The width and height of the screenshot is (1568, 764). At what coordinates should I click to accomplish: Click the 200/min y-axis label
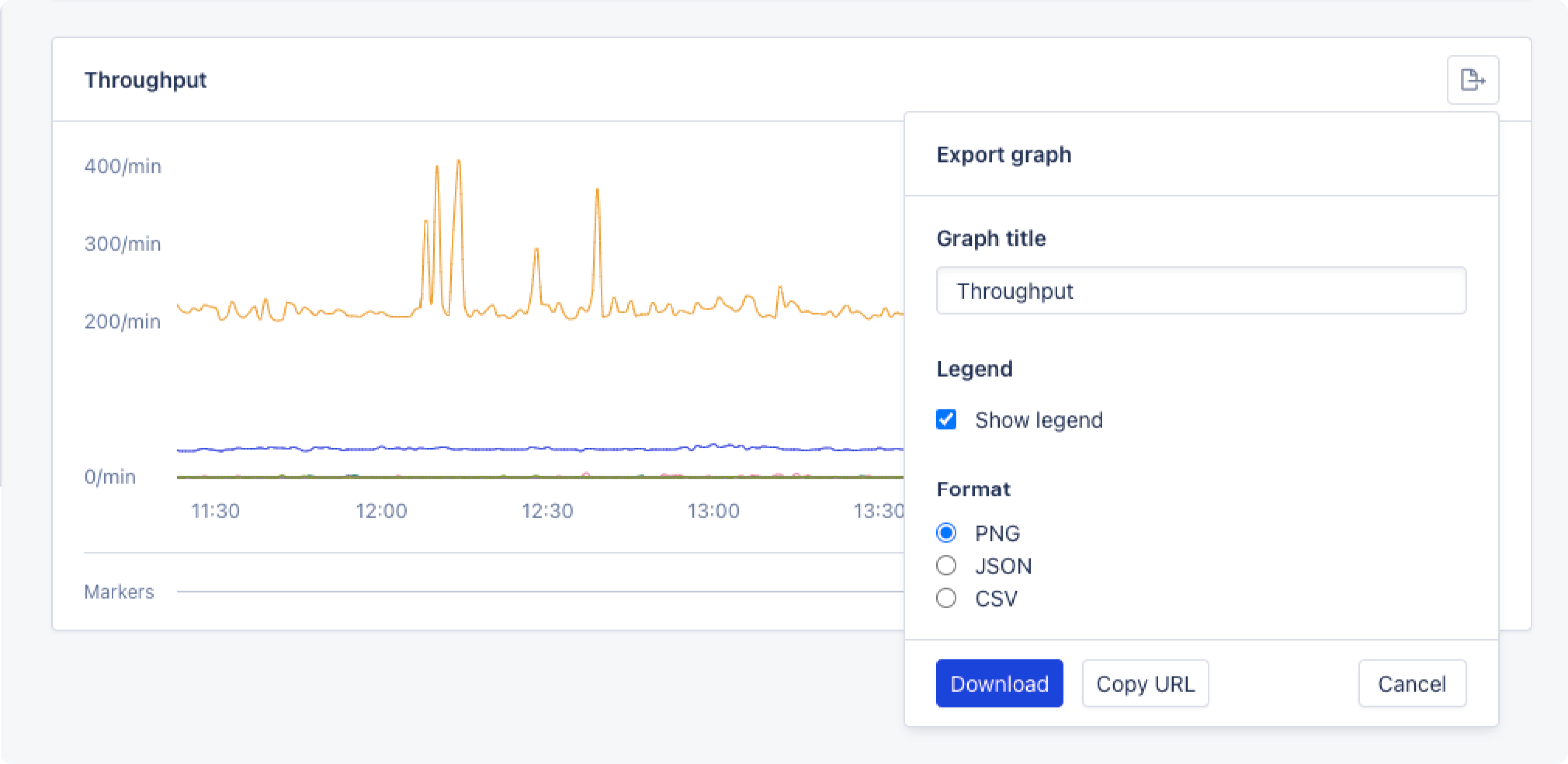(x=123, y=321)
